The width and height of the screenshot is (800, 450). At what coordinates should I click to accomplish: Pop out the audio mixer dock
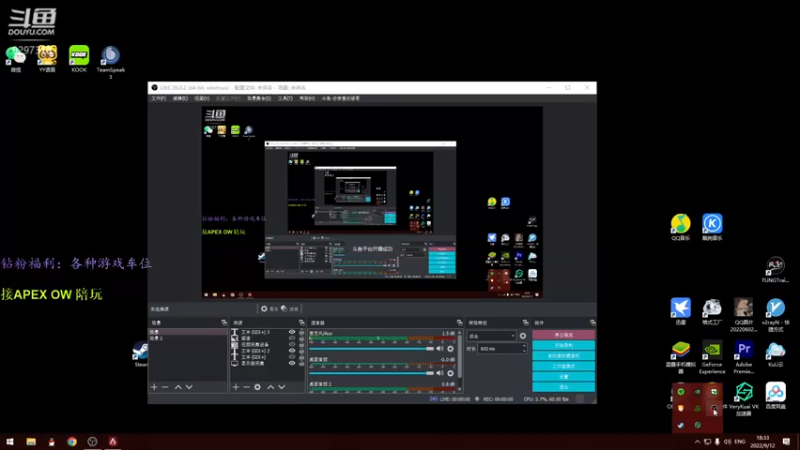pos(460,322)
